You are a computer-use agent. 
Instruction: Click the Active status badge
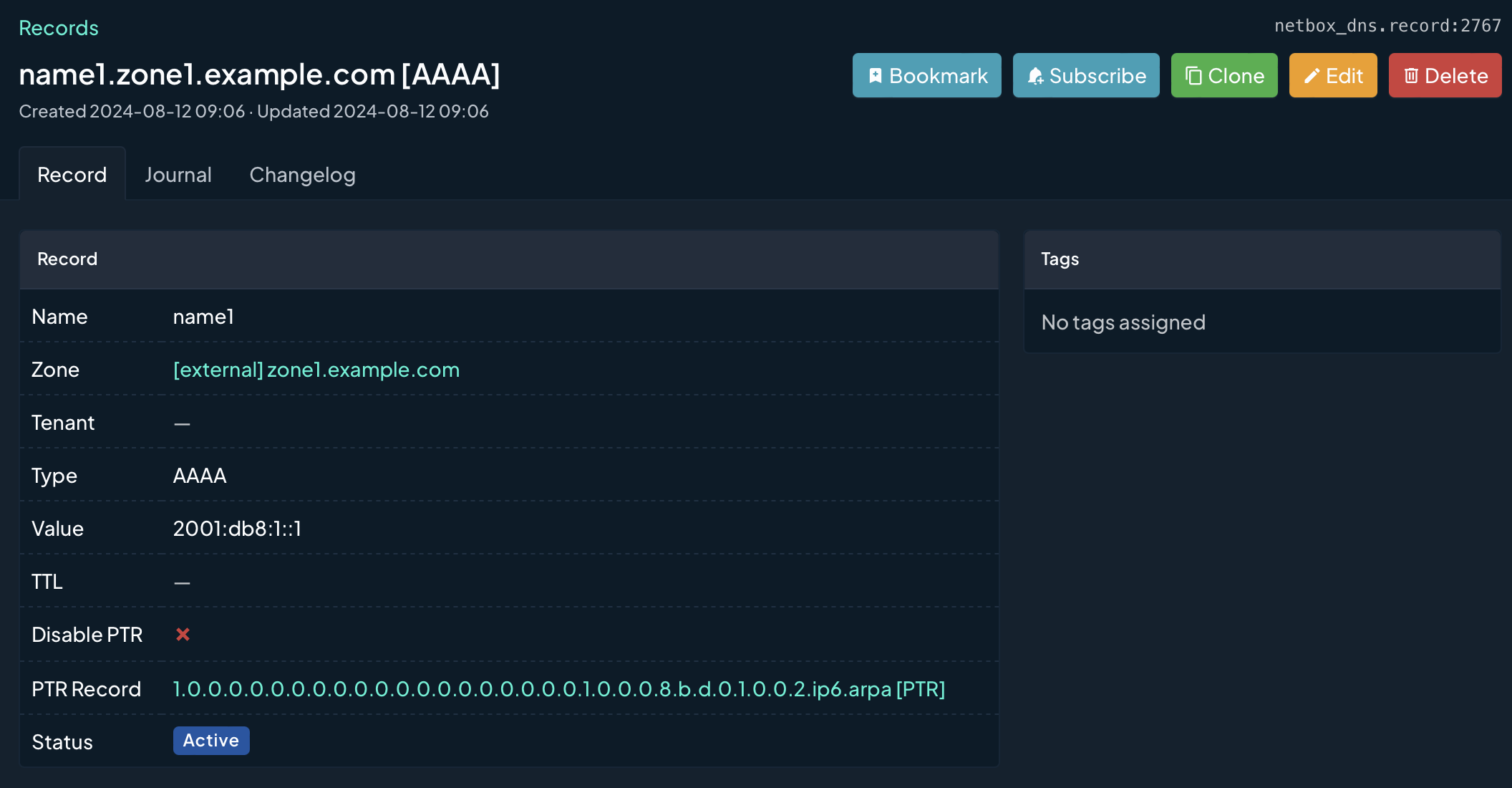[211, 741]
